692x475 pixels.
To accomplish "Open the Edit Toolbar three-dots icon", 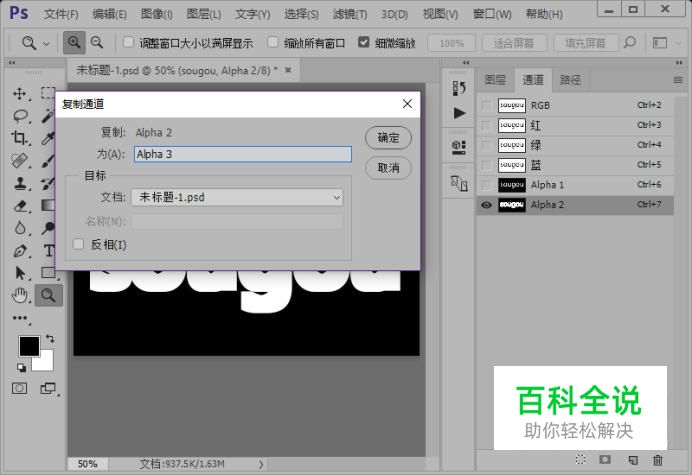I will coord(20,318).
